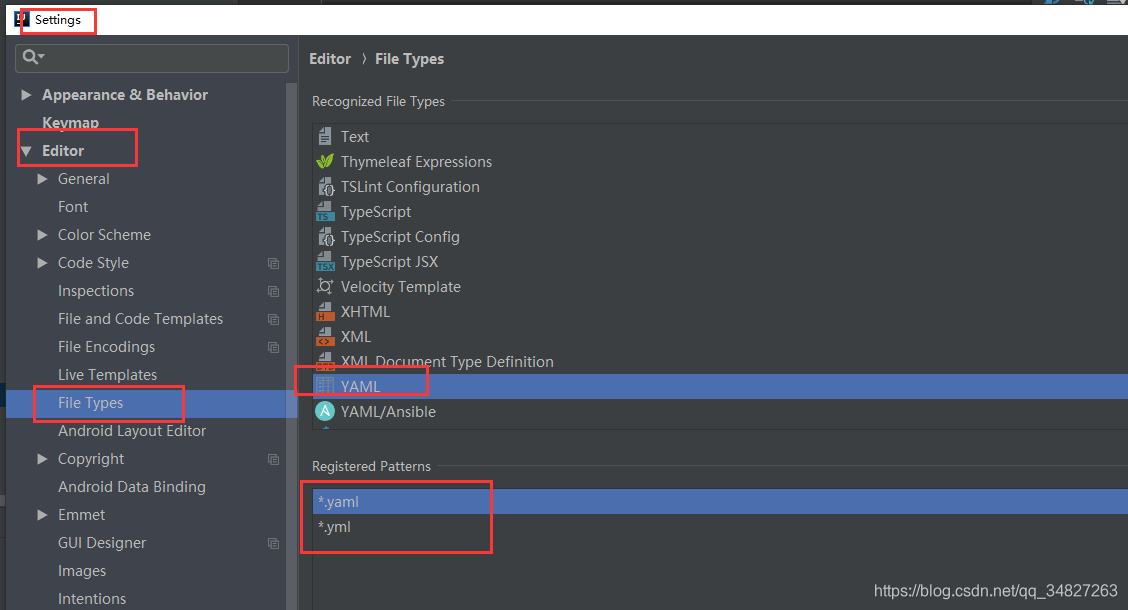
Task: Select the YAML/Ansible file type row
Action: (x=720, y=411)
